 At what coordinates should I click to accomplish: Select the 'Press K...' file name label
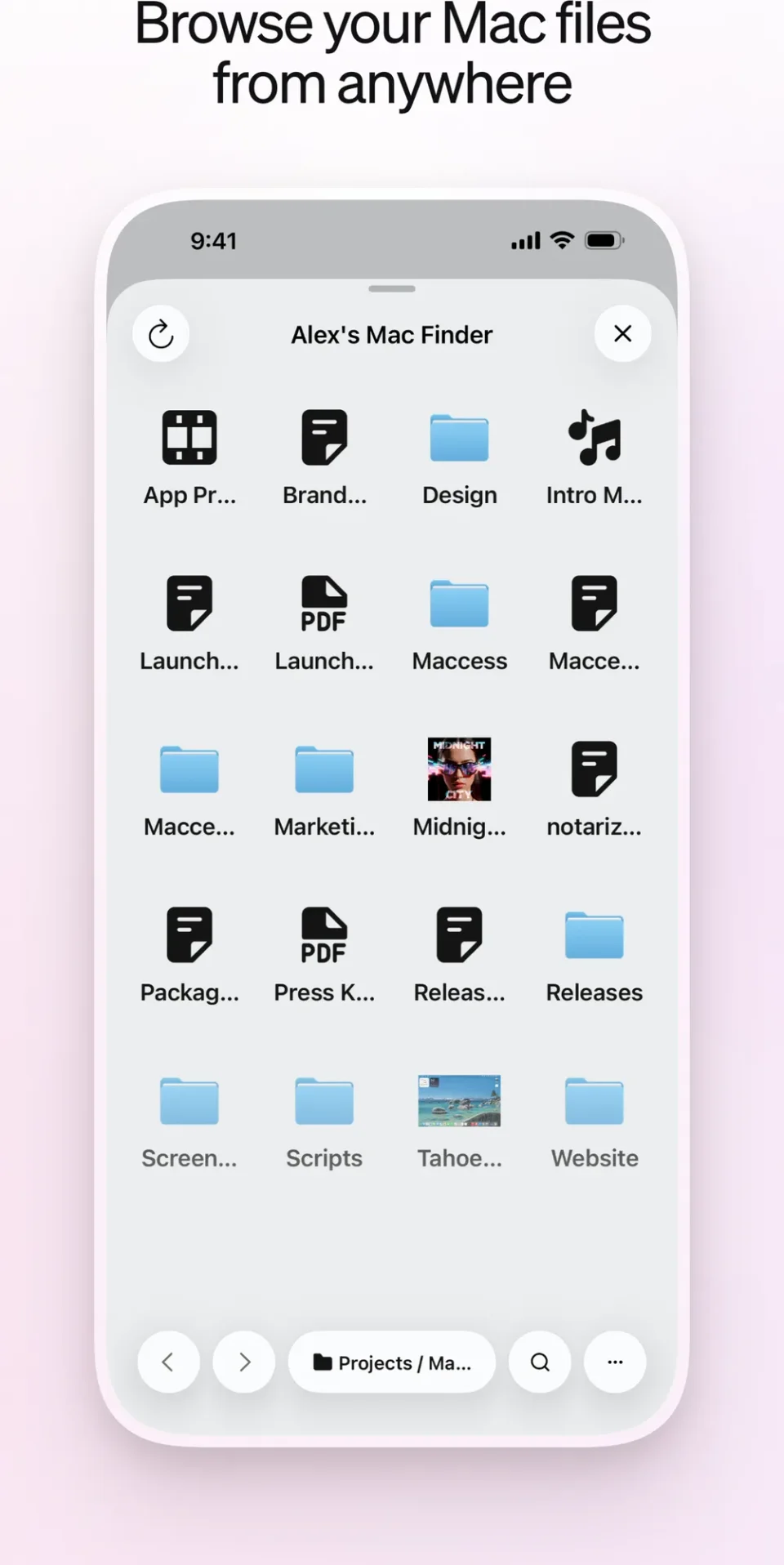324,992
